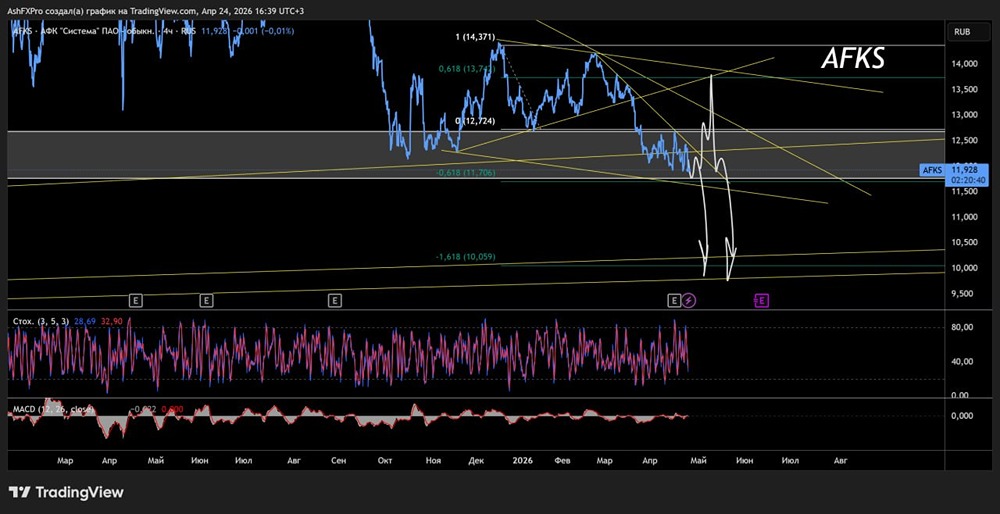Screen dimensions: 1000x514
Task: Click the blue stochastic value 28,69
Action: click(x=85, y=321)
